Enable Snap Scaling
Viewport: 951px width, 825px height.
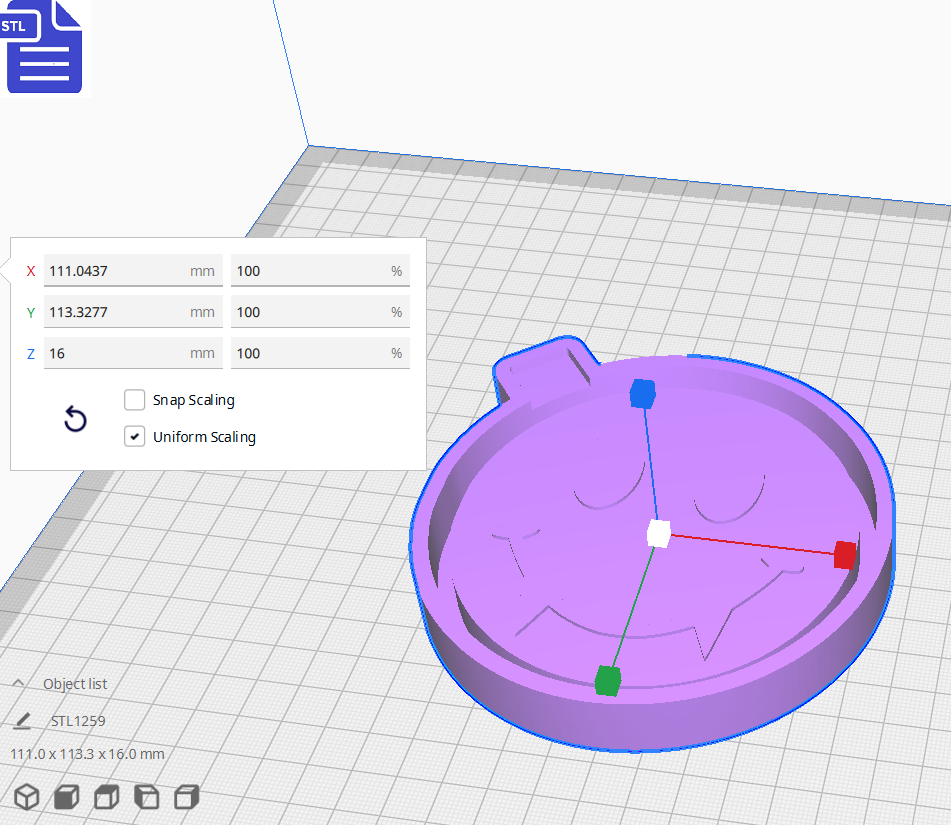point(135,399)
